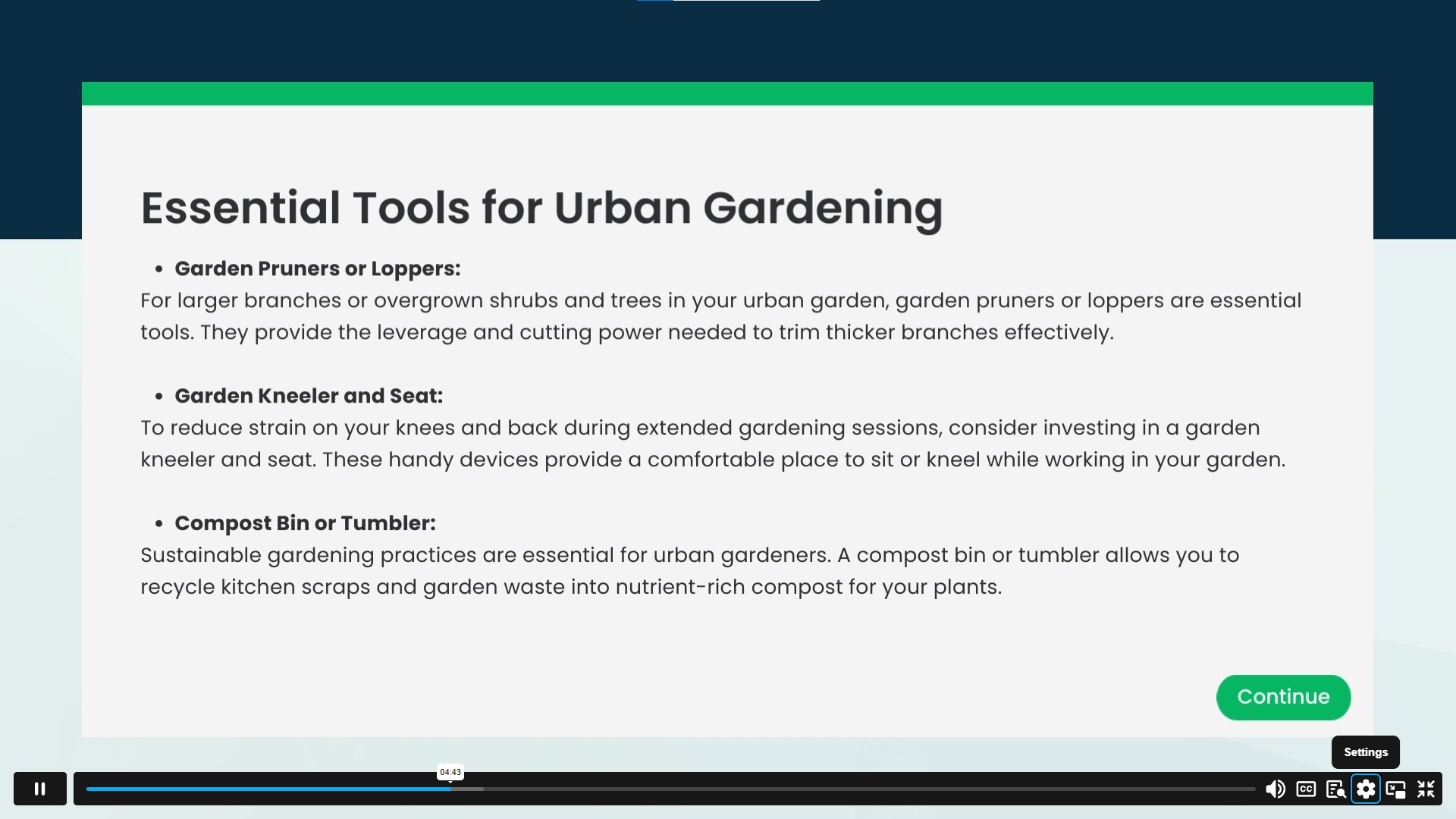Pause the lesson playback
Viewport: 1456px width, 819px height.
[39, 789]
